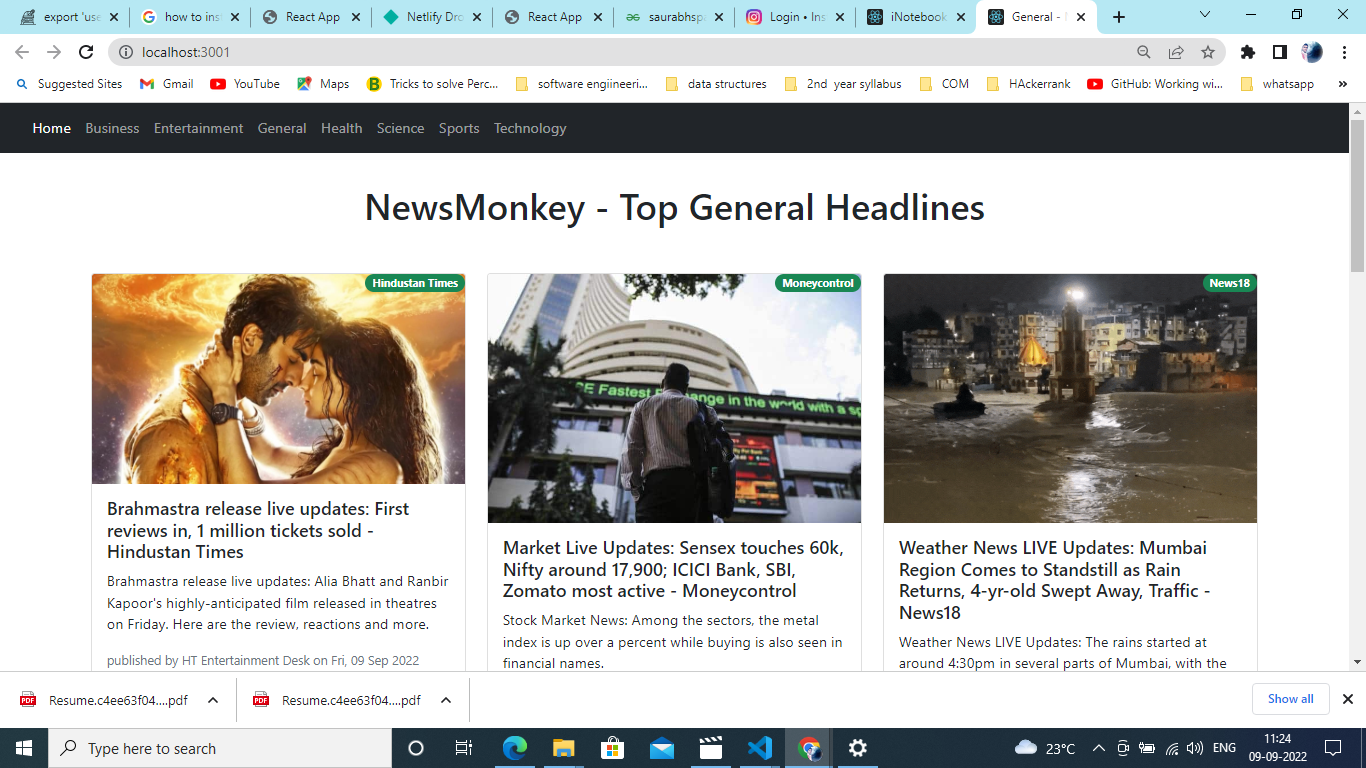Screen dimensions: 1366x768
Task: Open the Chrome zoom magnifier icon
Action: pos(1144,52)
